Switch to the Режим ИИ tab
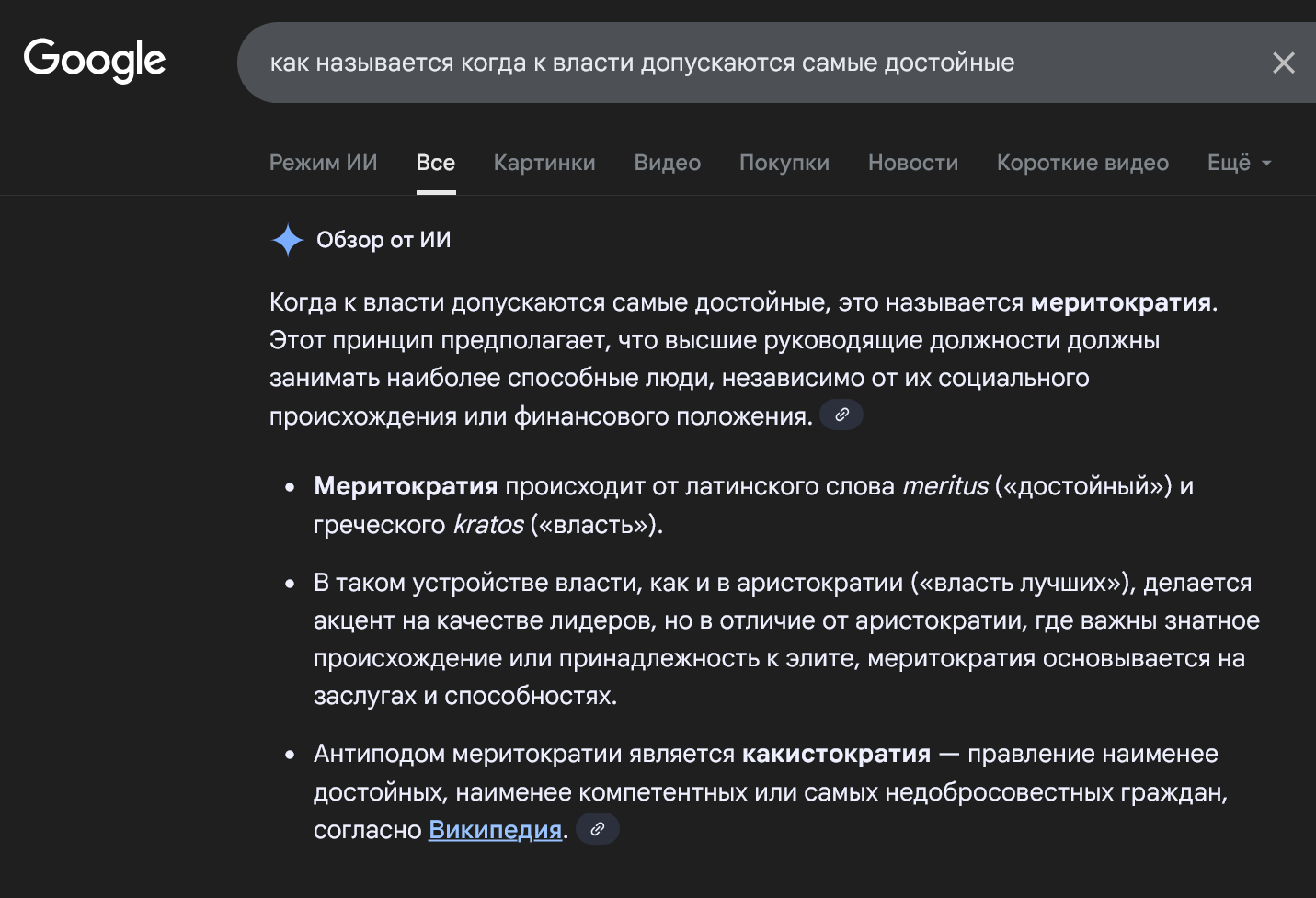This screenshot has height=898, width=1316. coord(324,163)
